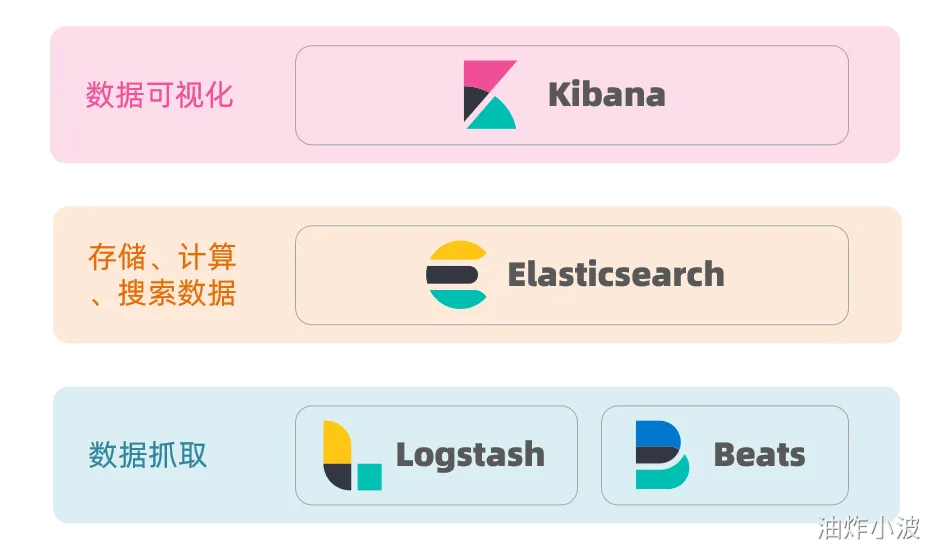Click the teal bottom curve of the Beats logo
The height and width of the screenshot is (549, 929).
point(664,476)
